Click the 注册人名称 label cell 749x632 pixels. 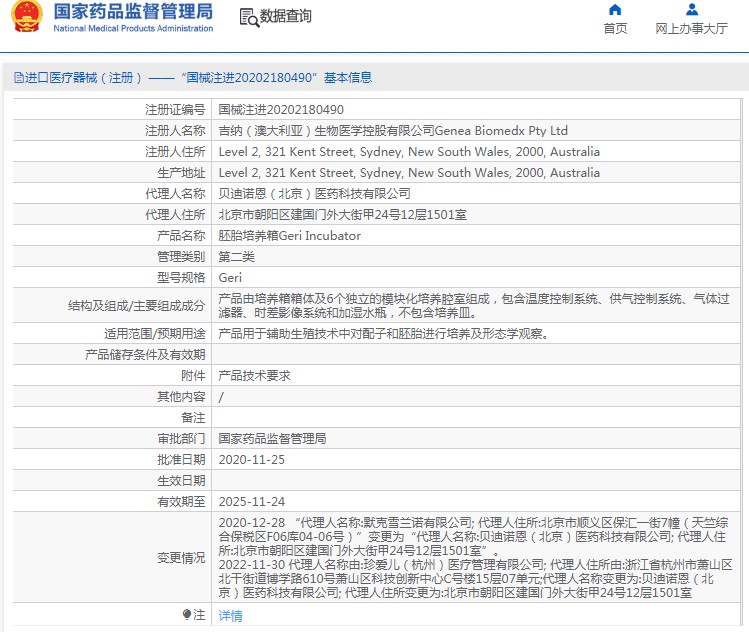click(x=112, y=130)
